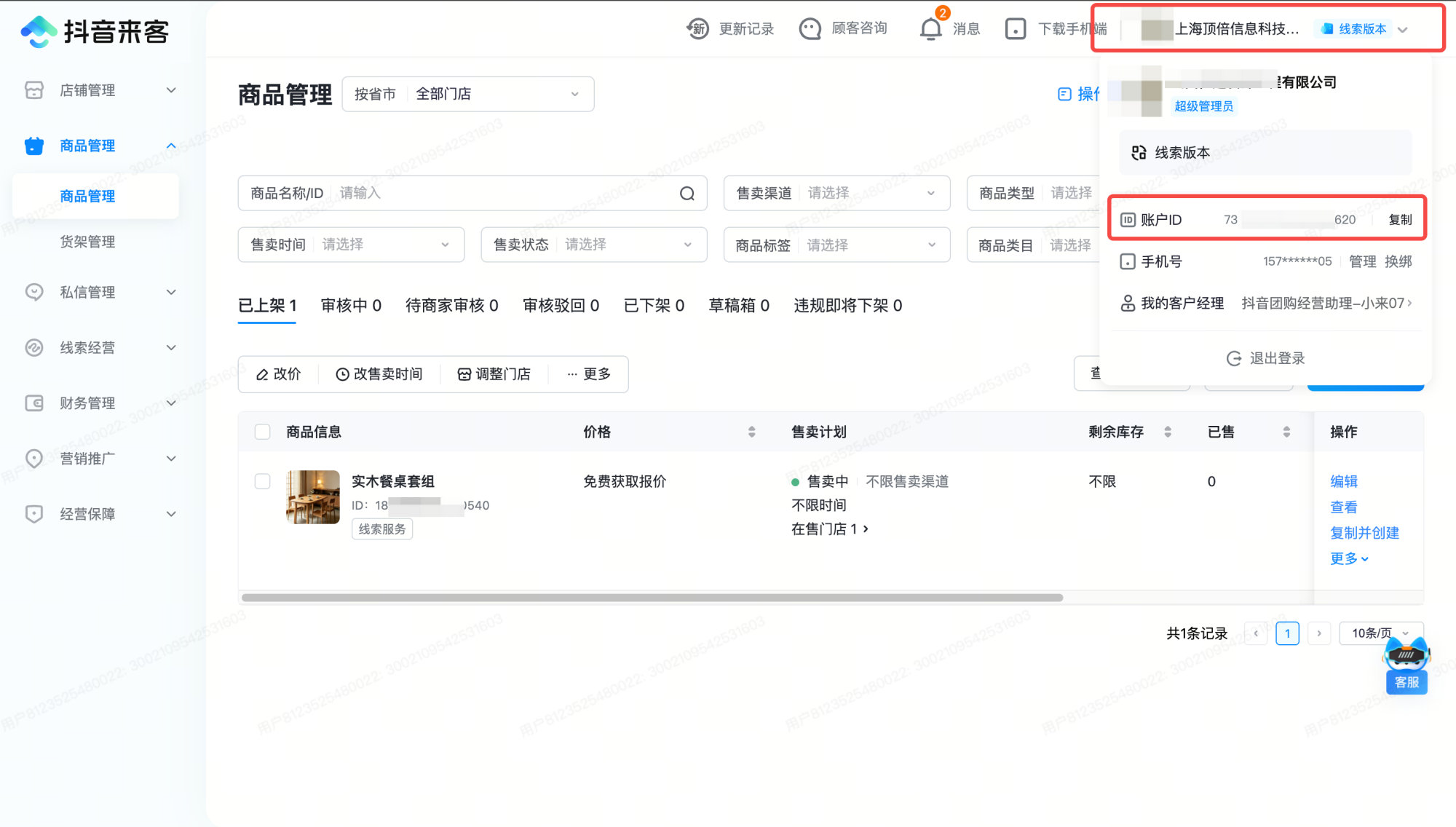Screen dimensions: 1456x827
Task: Expand the 营销推广 sidebar menu
Action: 171,459
